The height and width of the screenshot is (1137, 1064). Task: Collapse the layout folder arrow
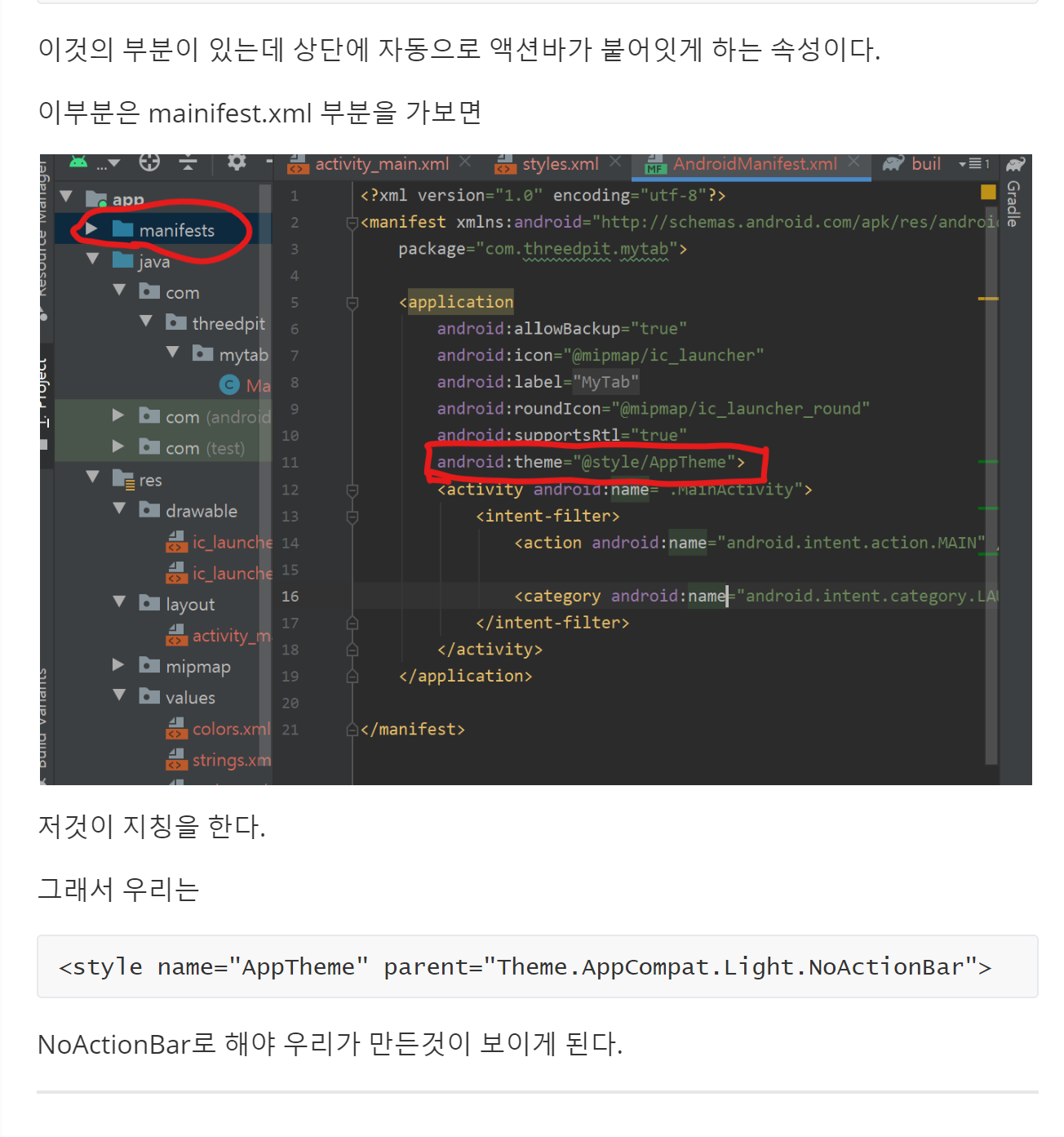(x=120, y=602)
